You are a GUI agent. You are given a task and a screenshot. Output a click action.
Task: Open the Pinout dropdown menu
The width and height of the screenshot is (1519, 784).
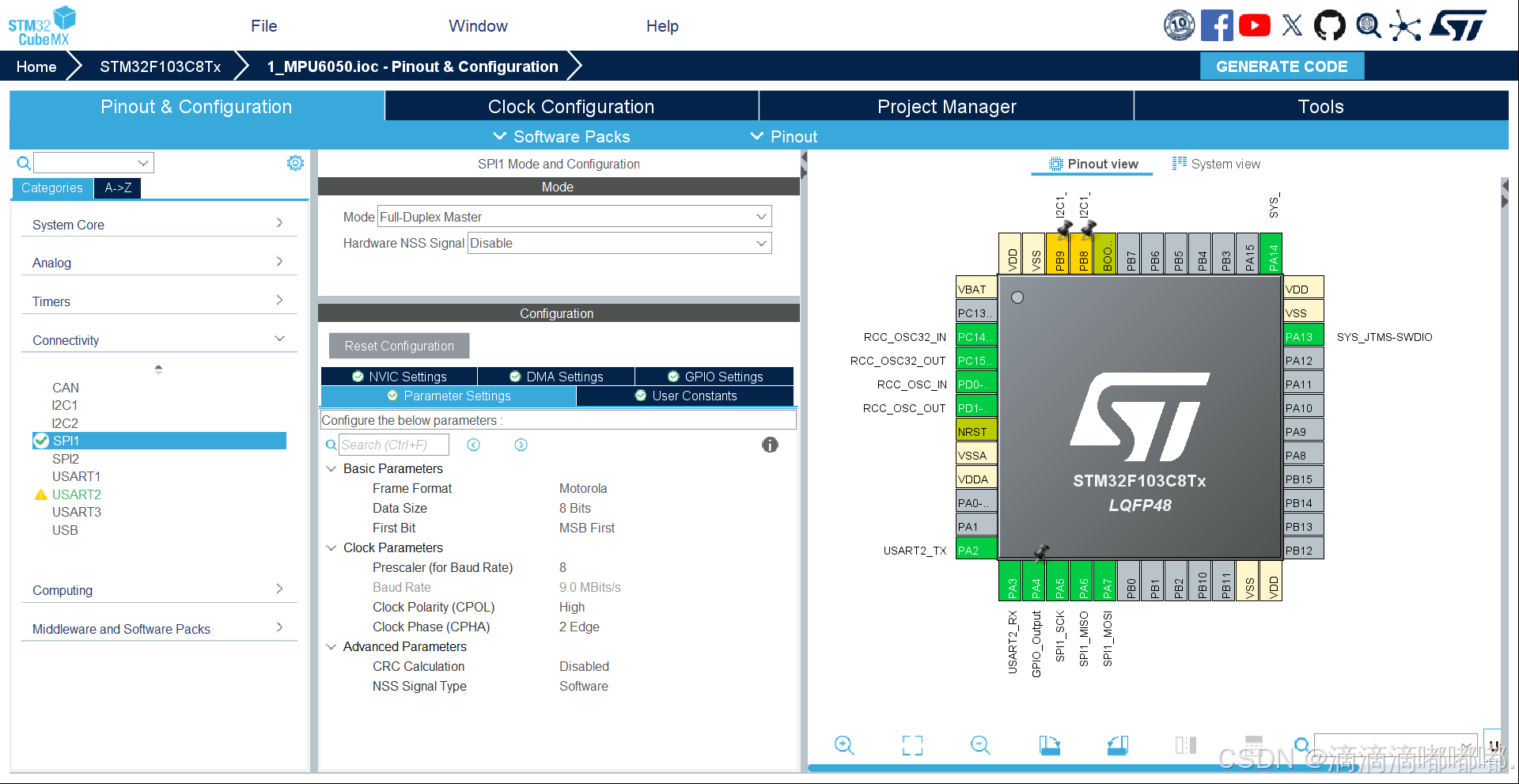click(x=783, y=137)
